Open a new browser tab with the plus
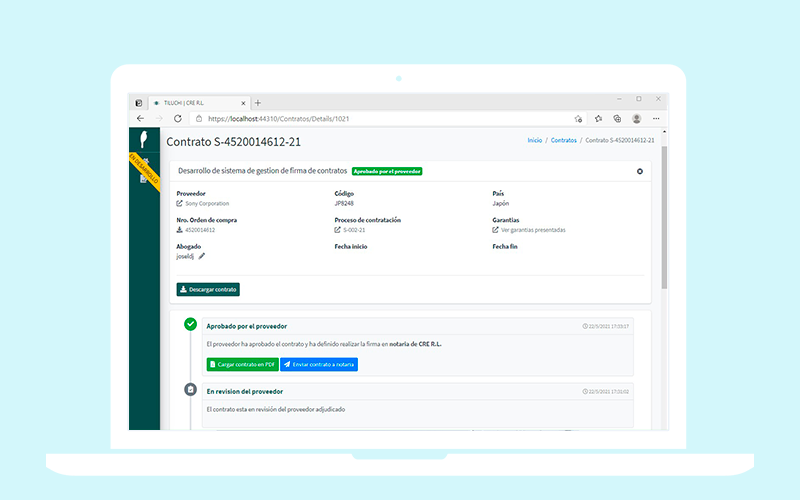The width and height of the screenshot is (800, 500). (x=258, y=103)
